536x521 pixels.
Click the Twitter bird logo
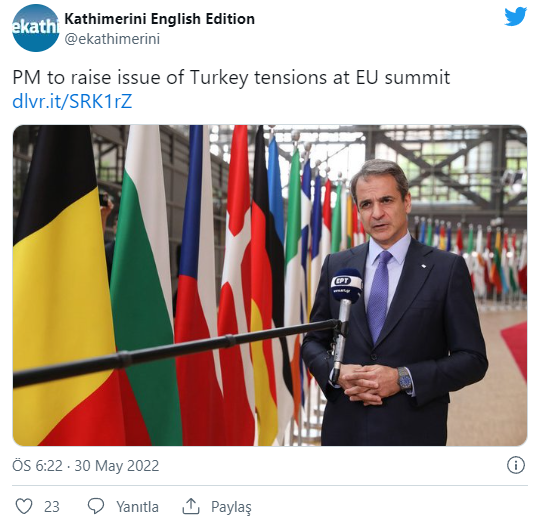point(515,16)
